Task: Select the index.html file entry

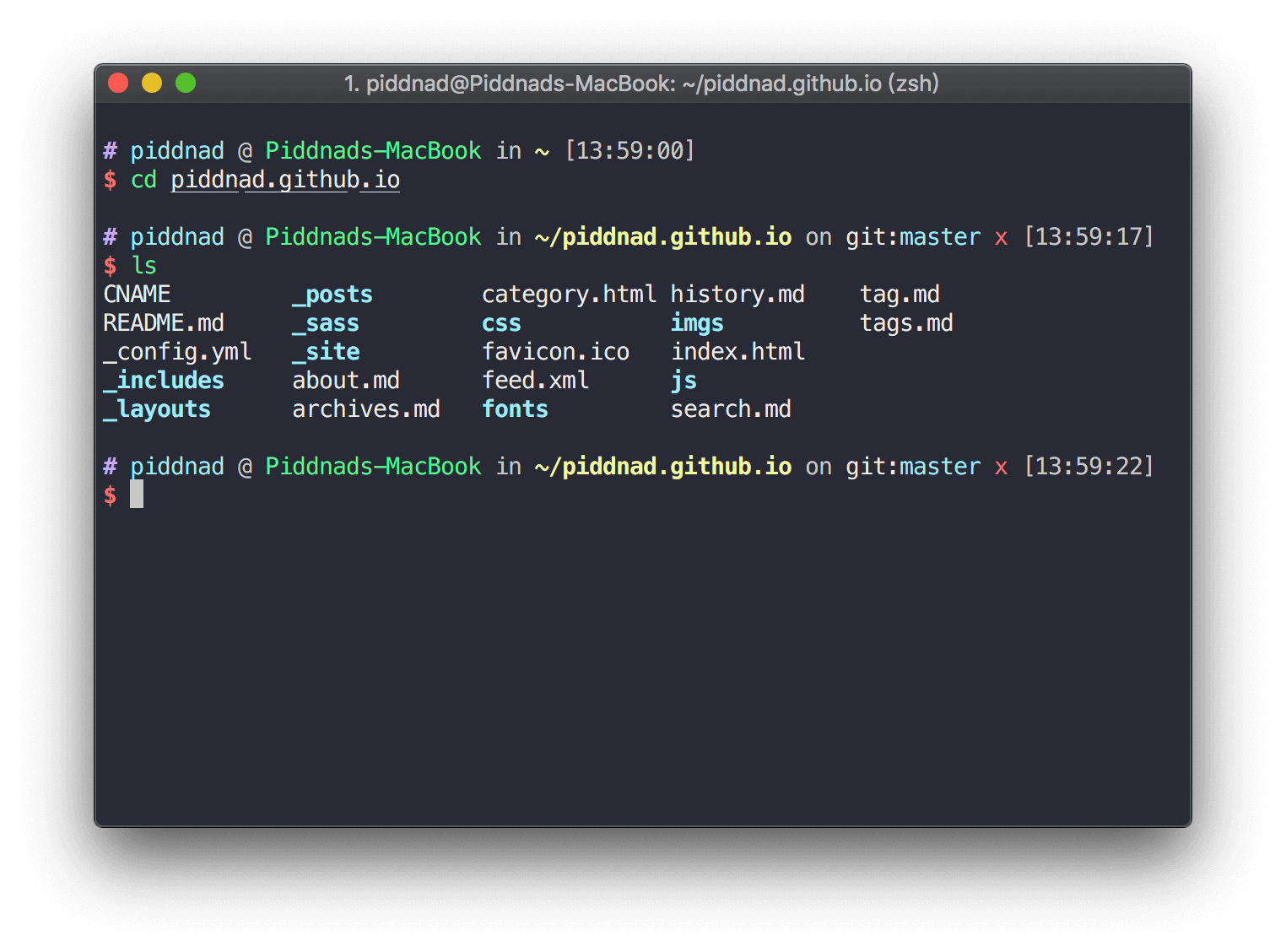Action: click(738, 352)
